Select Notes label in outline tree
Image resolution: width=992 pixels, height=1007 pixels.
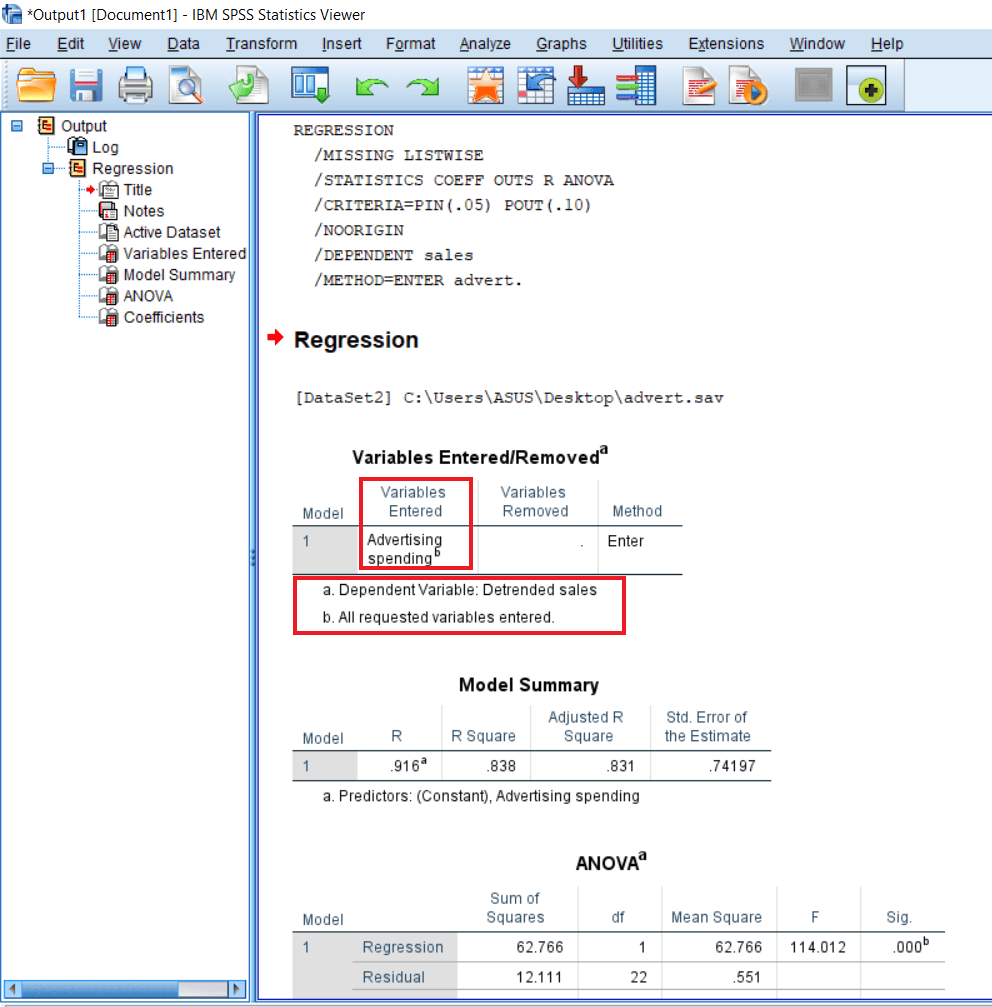(144, 211)
